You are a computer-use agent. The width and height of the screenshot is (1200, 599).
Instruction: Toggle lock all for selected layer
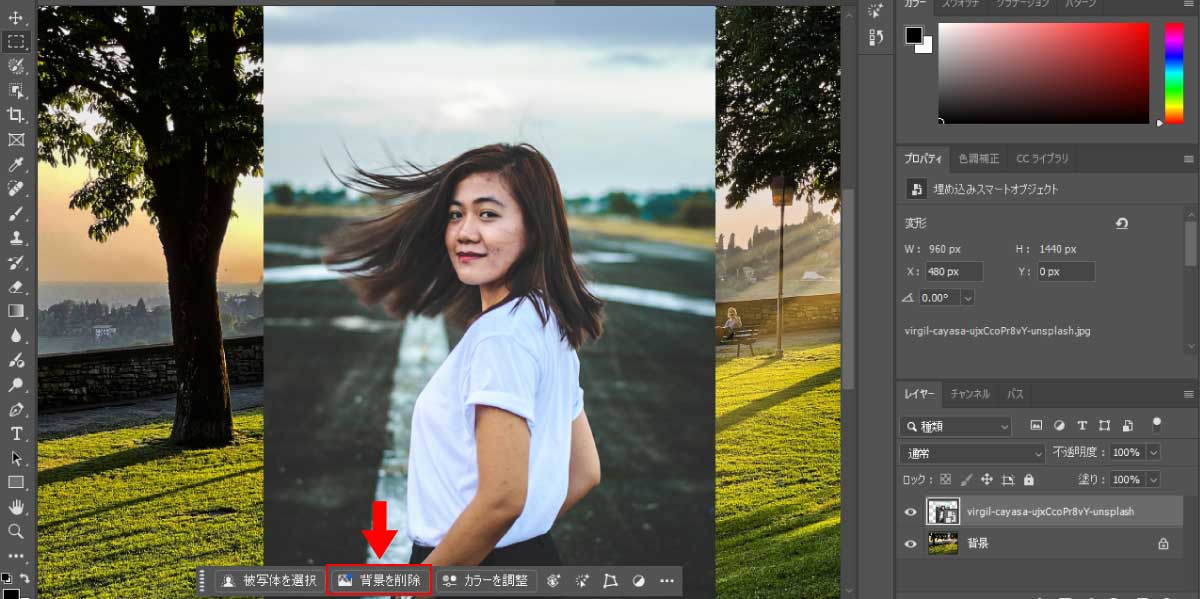tap(1028, 480)
